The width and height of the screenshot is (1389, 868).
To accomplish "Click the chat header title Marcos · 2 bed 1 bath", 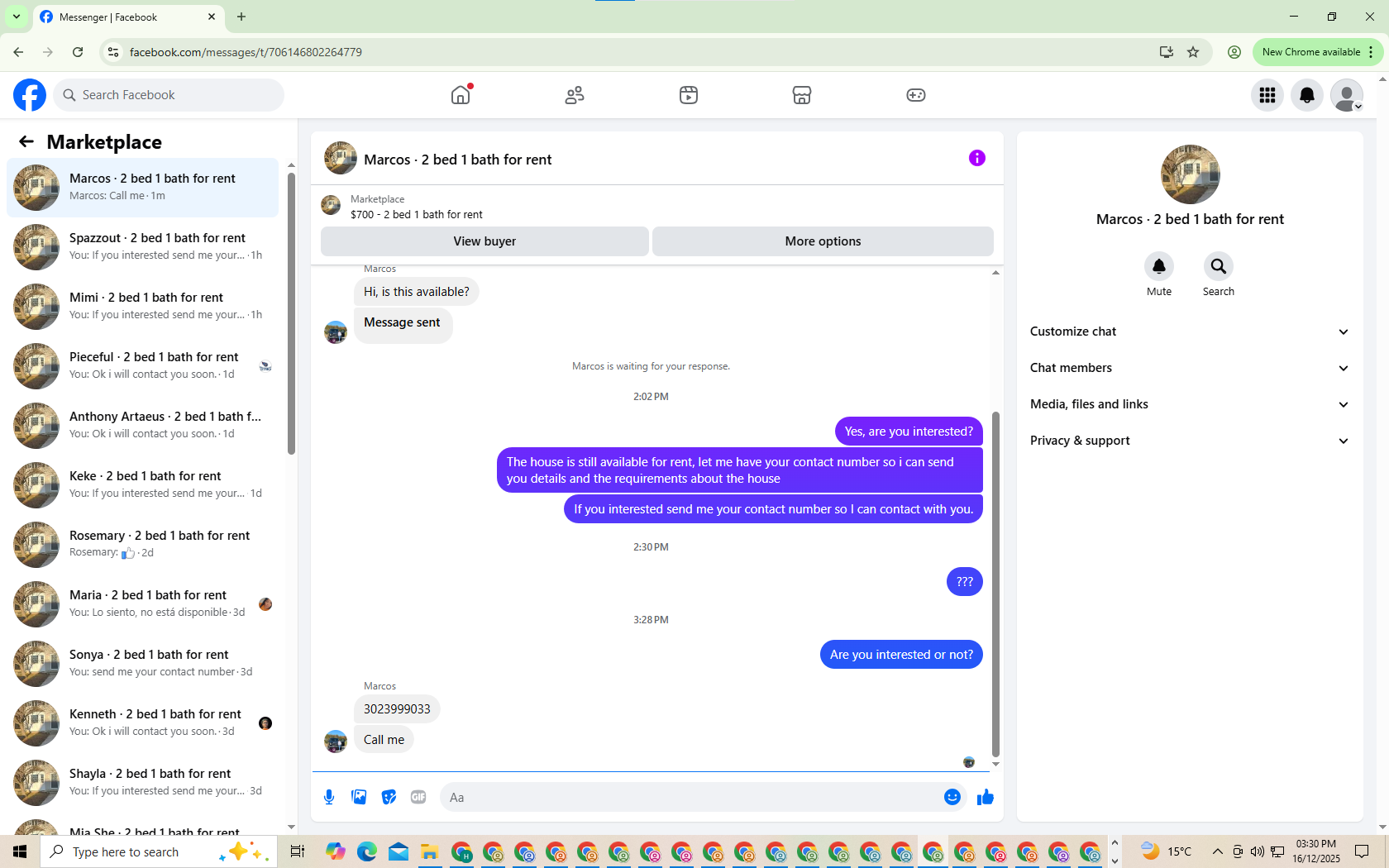I will 457,160.
